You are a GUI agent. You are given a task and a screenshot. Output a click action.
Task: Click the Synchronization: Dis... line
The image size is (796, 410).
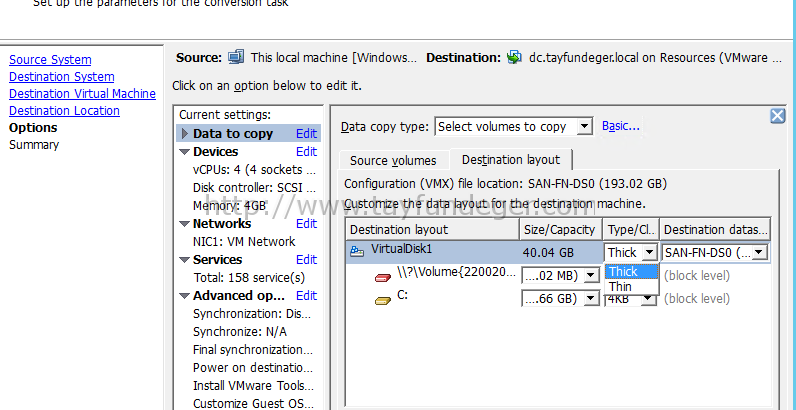click(x=252, y=314)
